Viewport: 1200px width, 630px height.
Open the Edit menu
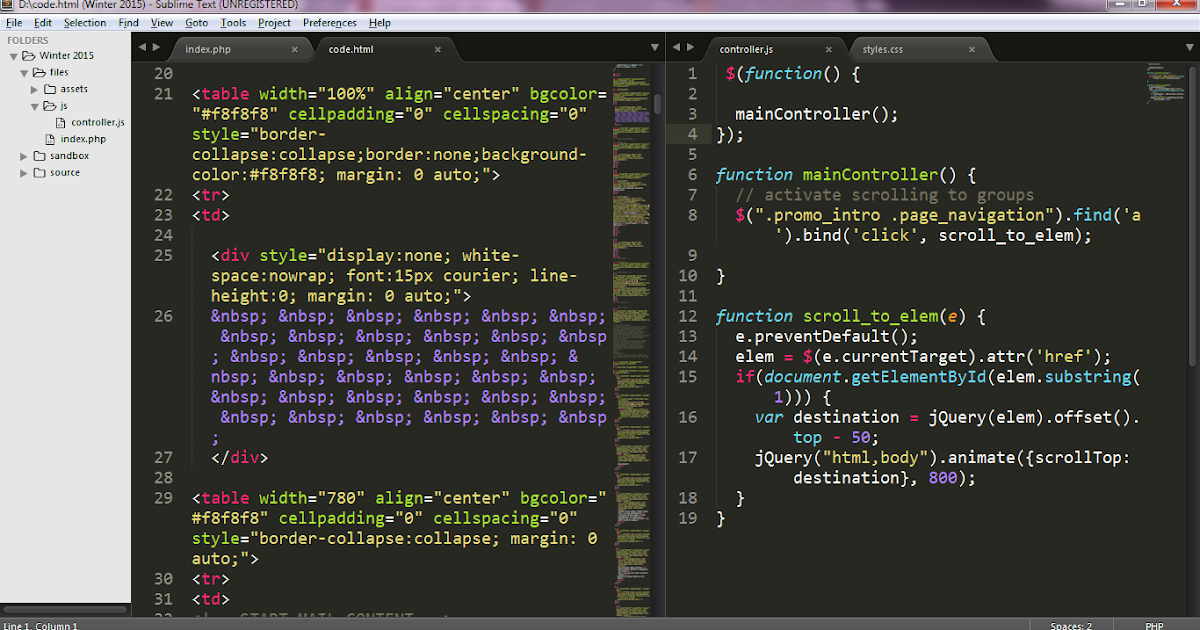pos(43,22)
